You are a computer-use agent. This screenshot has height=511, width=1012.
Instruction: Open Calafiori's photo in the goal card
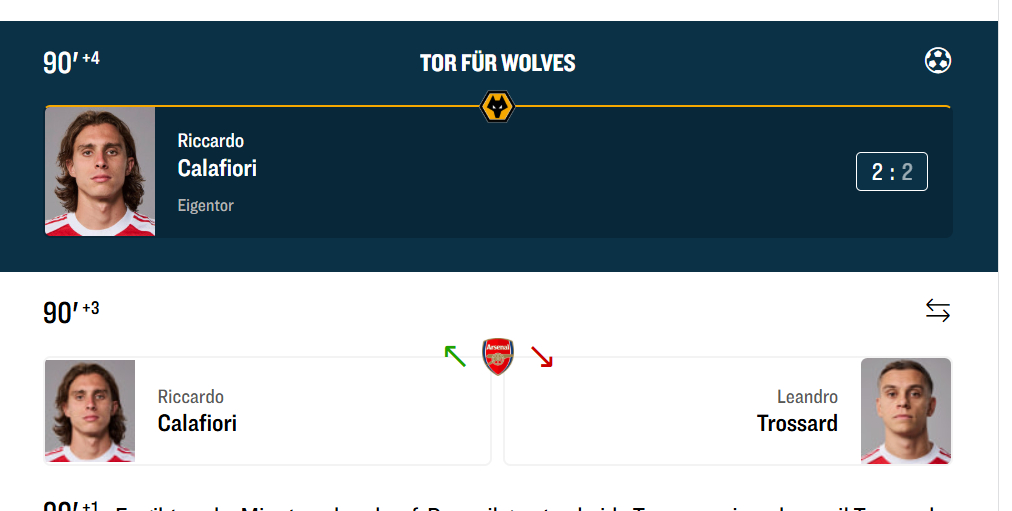[100, 171]
